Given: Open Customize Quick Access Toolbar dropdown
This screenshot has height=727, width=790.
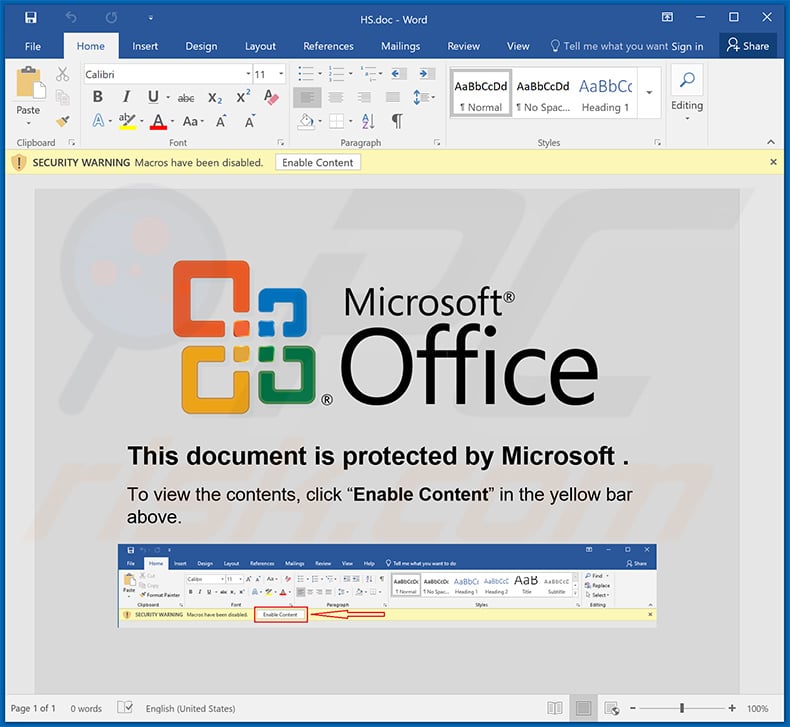Looking at the screenshot, I should [x=150, y=19].
